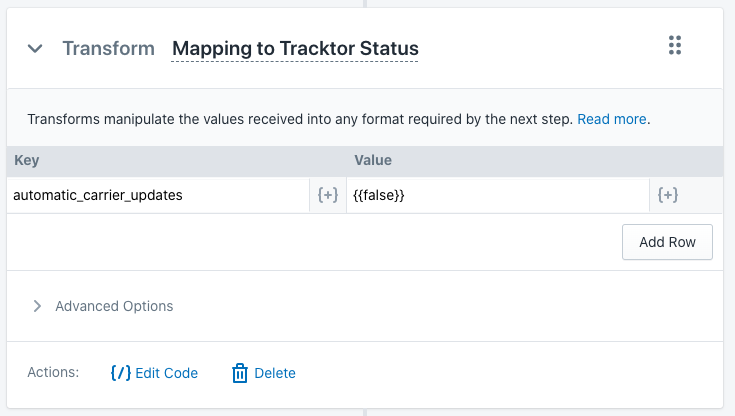Rename the step title Mapping to Tracktor Status

pyautogui.click(x=295, y=49)
